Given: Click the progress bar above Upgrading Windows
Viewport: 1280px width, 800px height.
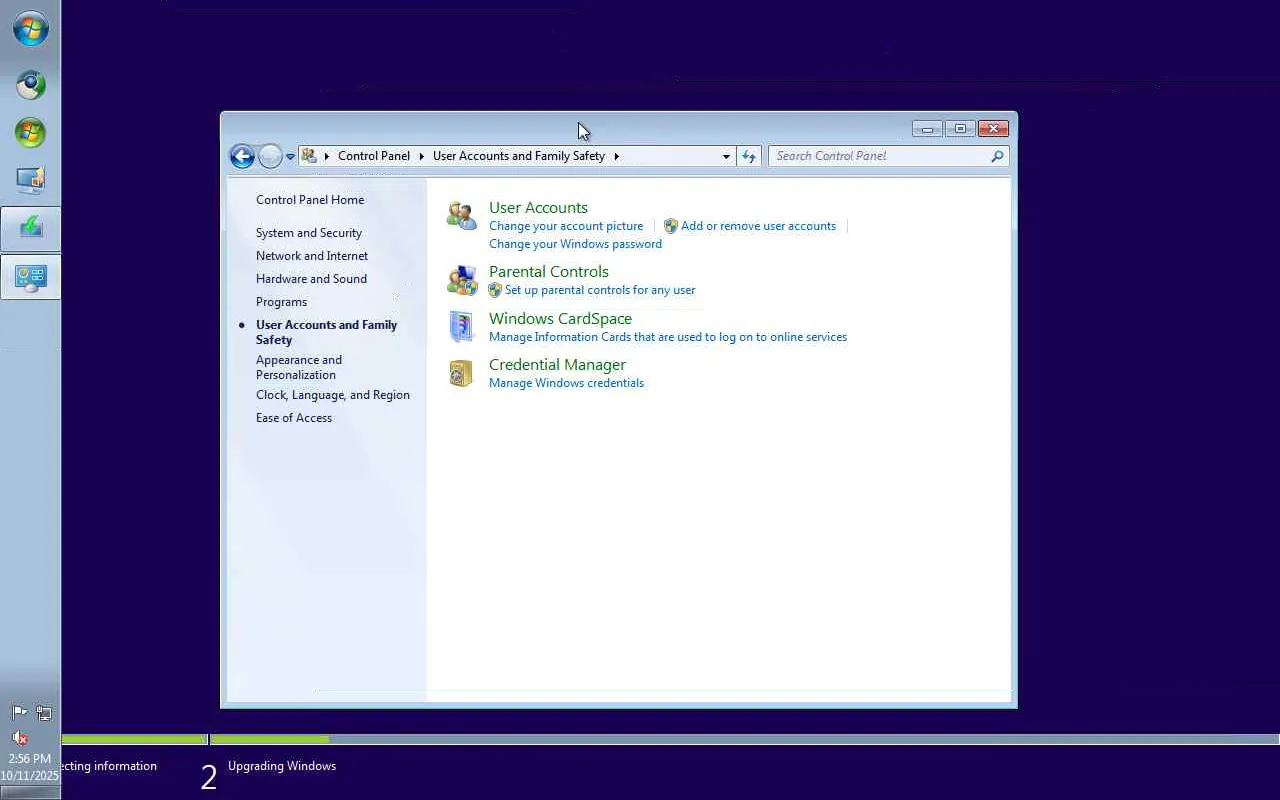Looking at the screenshot, I should tap(745, 740).
